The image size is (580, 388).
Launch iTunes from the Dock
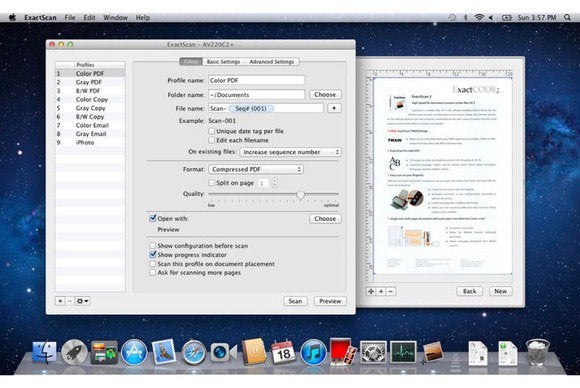pos(313,352)
